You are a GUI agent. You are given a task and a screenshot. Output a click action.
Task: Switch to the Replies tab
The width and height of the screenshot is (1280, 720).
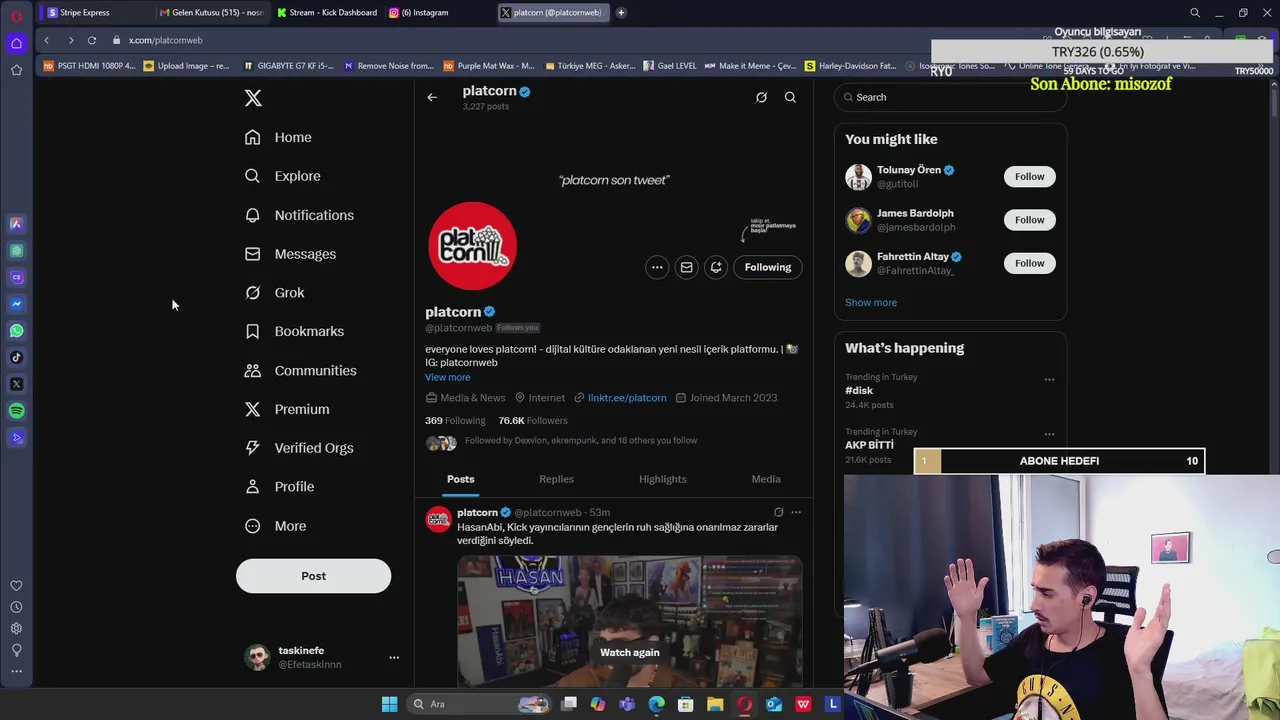pos(556,479)
